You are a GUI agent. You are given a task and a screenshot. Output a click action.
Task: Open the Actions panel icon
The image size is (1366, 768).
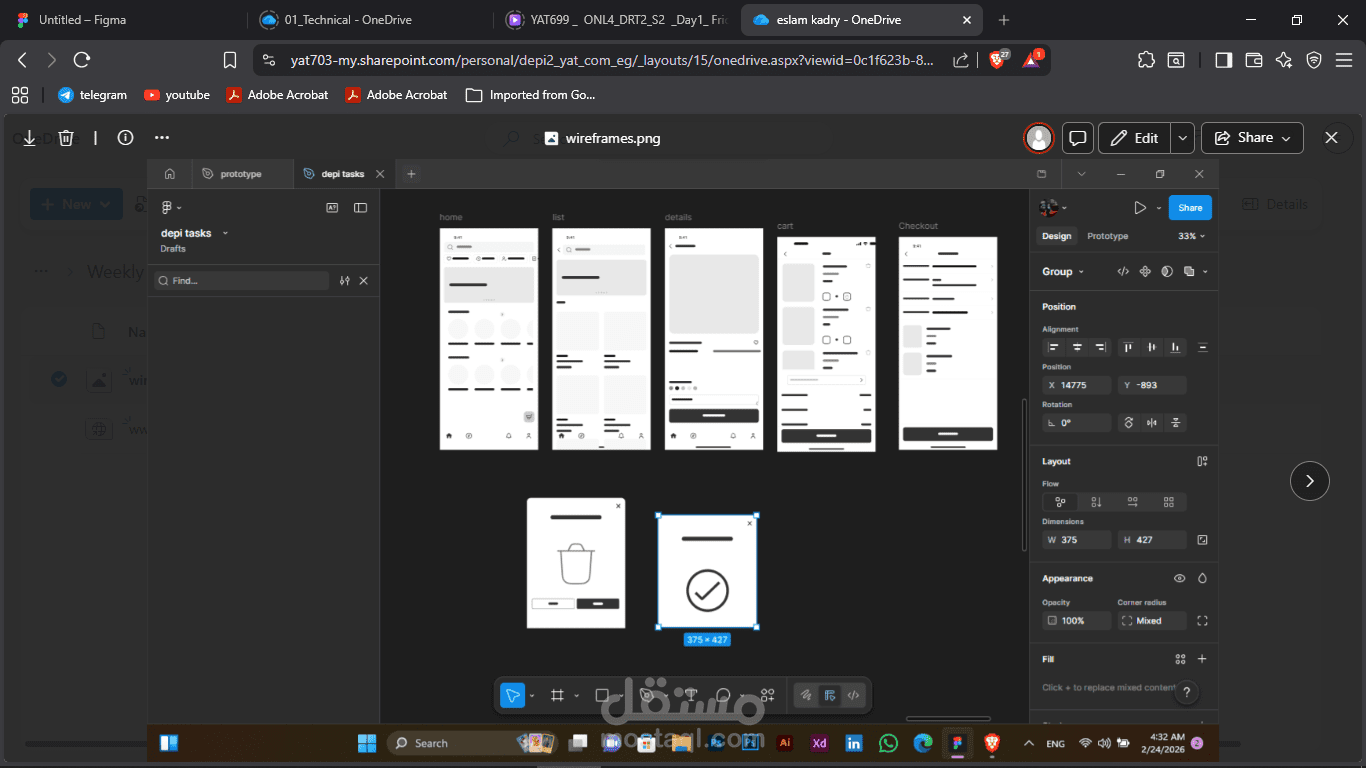767,695
